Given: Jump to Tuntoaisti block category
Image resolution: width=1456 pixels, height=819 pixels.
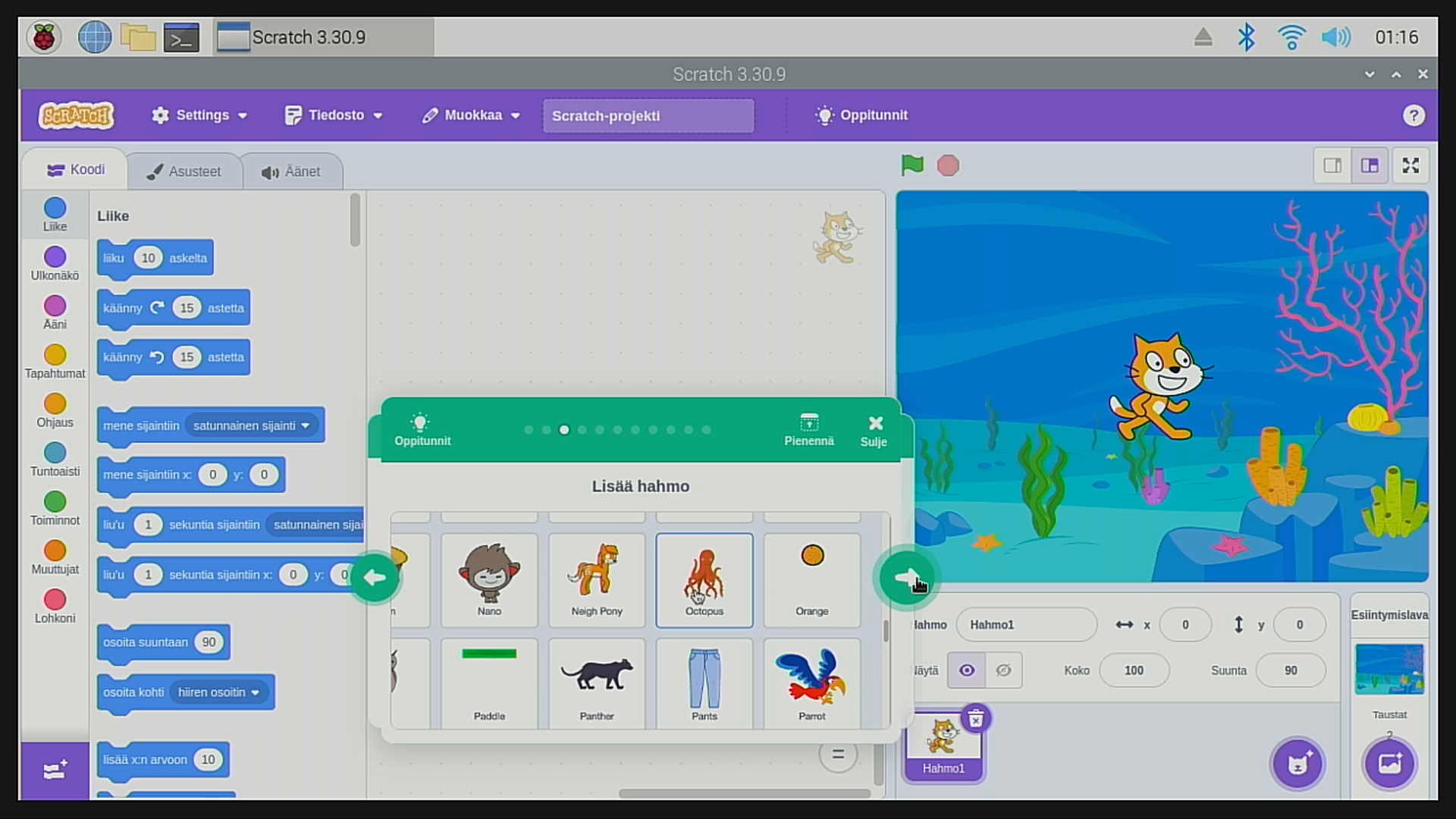Looking at the screenshot, I should (x=55, y=460).
